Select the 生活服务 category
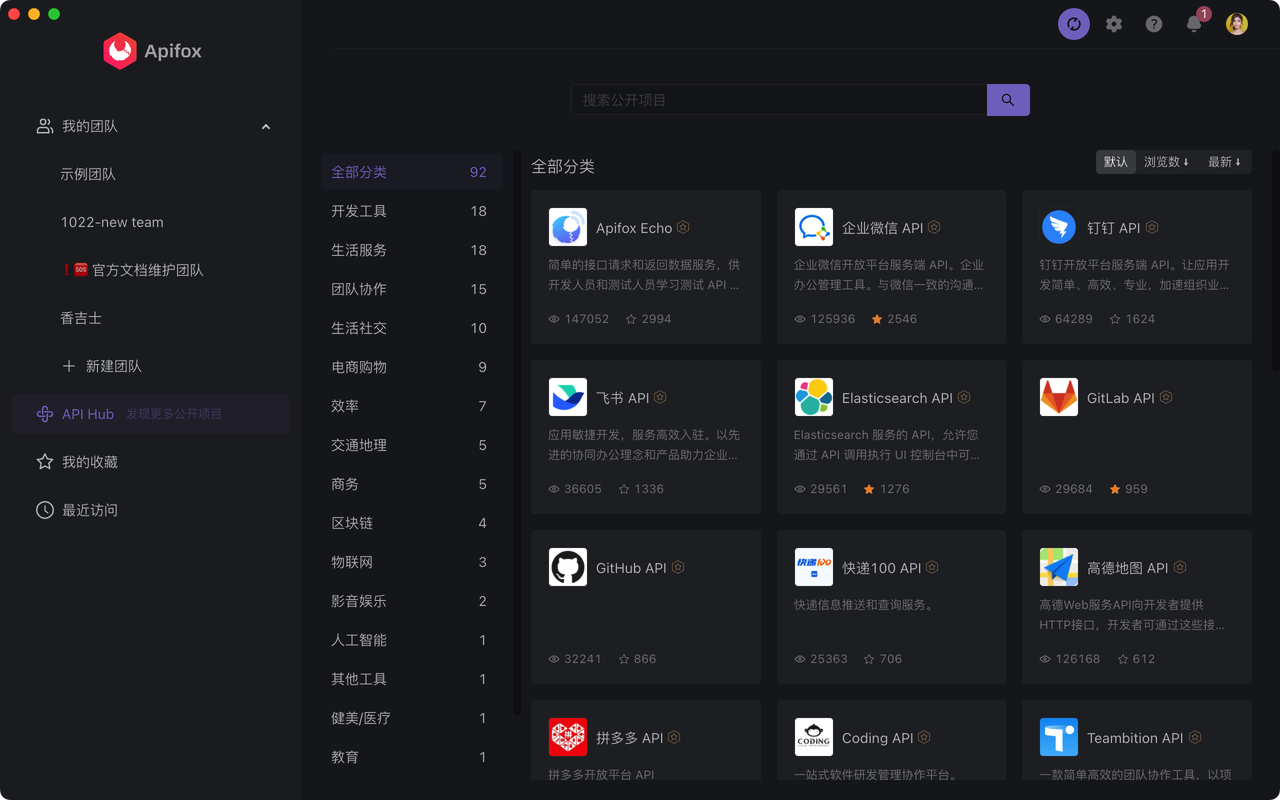 [412, 250]
